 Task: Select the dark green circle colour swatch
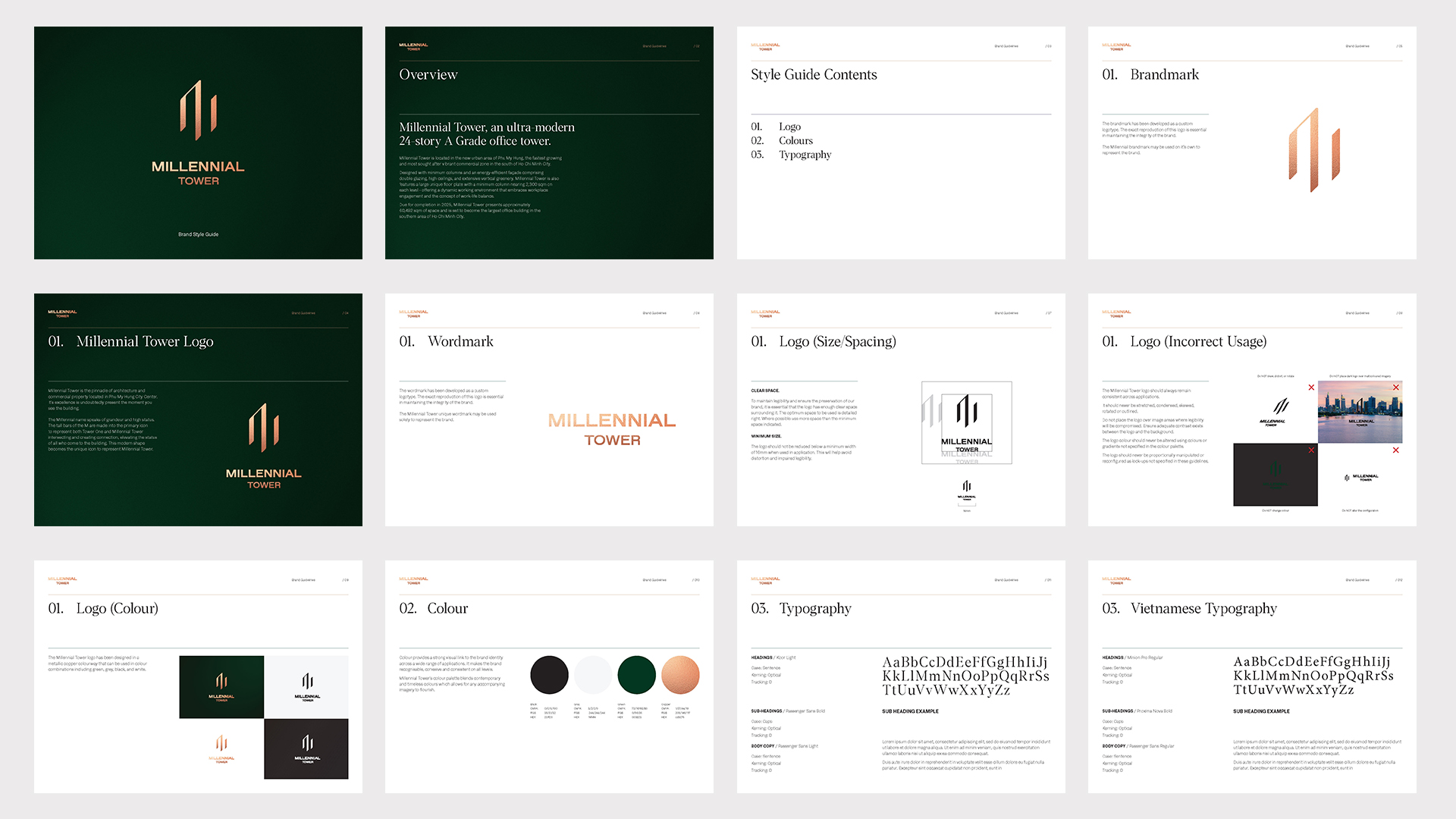(636, 675)
